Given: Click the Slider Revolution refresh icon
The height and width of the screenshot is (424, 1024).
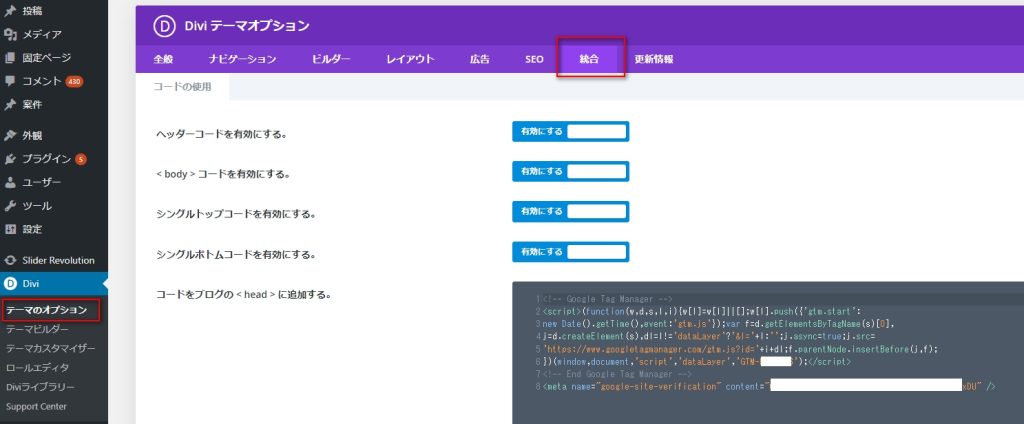Looking at the screenshot, I should [x=10, y=260].
